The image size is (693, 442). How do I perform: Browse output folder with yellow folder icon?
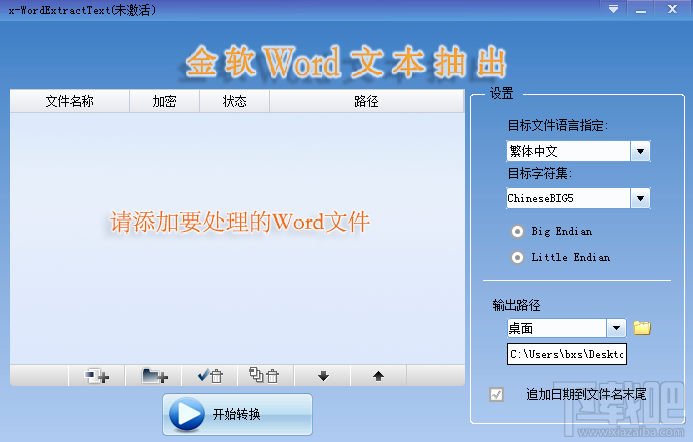[x=642, y=328]
